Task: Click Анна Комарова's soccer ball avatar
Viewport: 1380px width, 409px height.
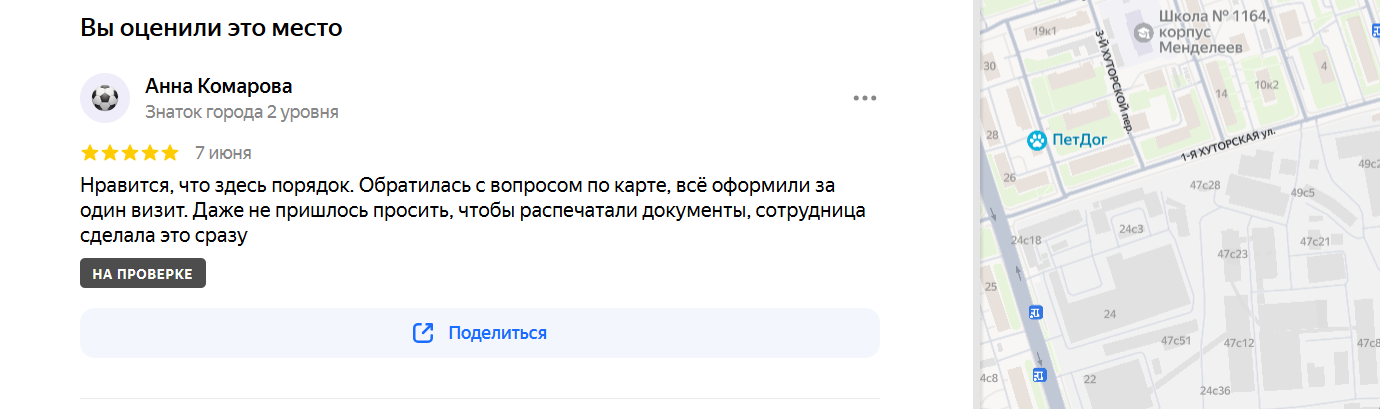Action: [105, 98]
